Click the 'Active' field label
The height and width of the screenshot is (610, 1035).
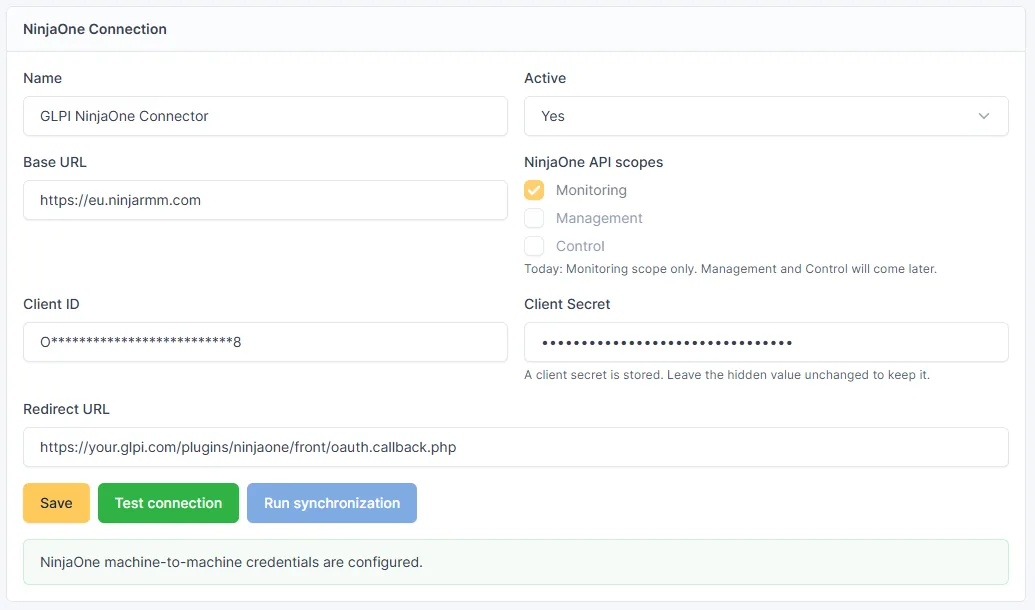545,78
